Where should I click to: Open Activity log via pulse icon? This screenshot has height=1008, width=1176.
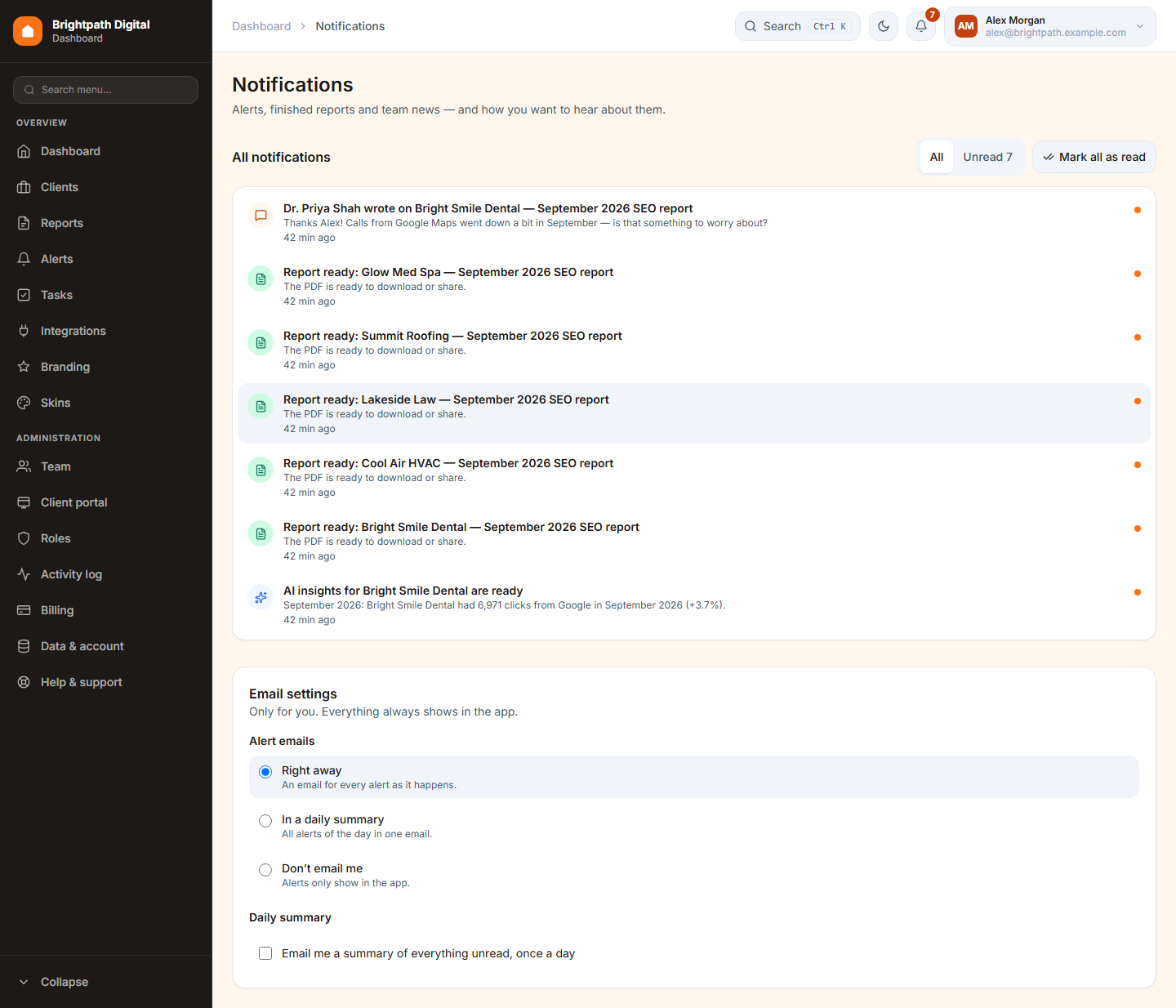pyautogui.click(x=24, y=574)
